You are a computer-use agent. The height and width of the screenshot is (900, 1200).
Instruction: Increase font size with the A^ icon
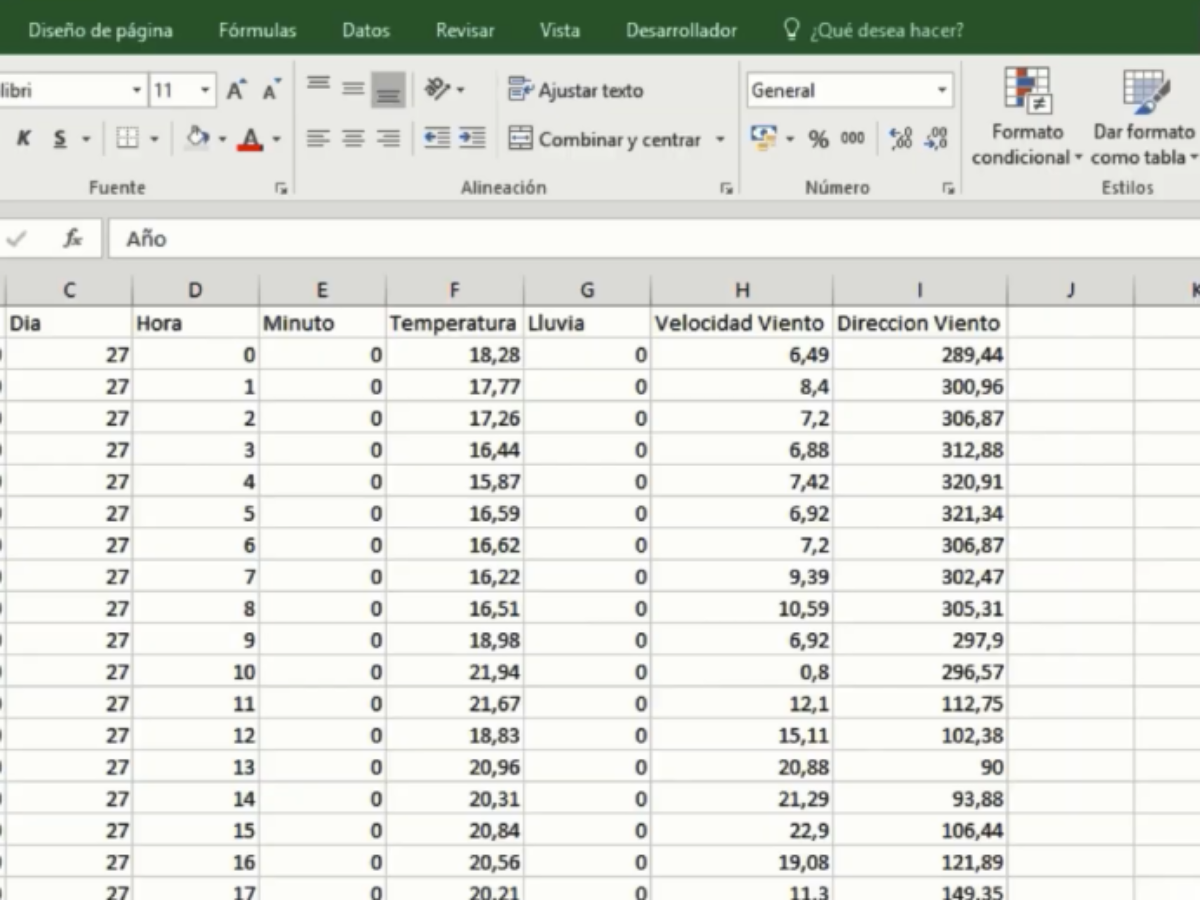coord(236,88)
